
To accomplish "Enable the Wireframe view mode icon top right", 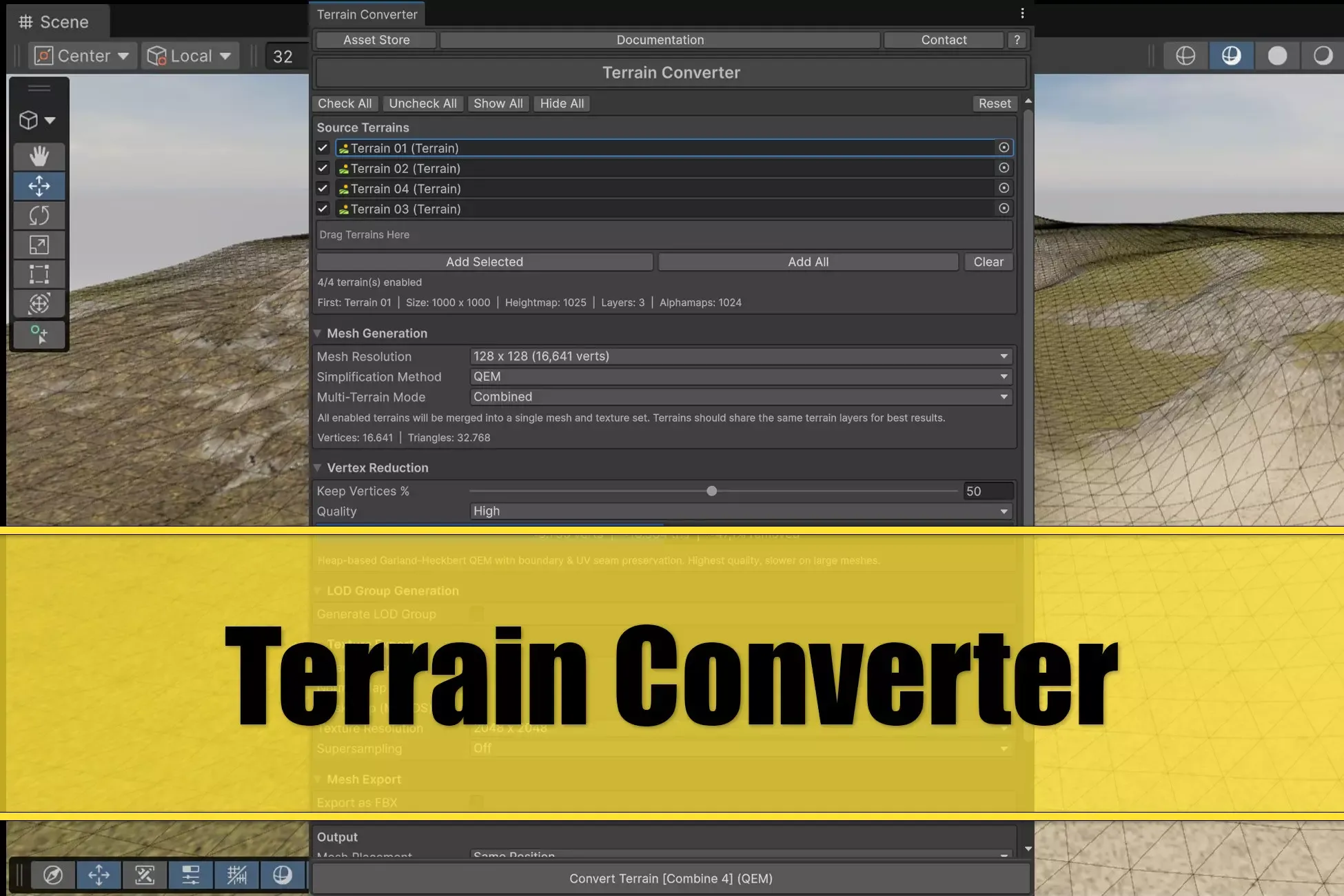I will pos(1185,55).
